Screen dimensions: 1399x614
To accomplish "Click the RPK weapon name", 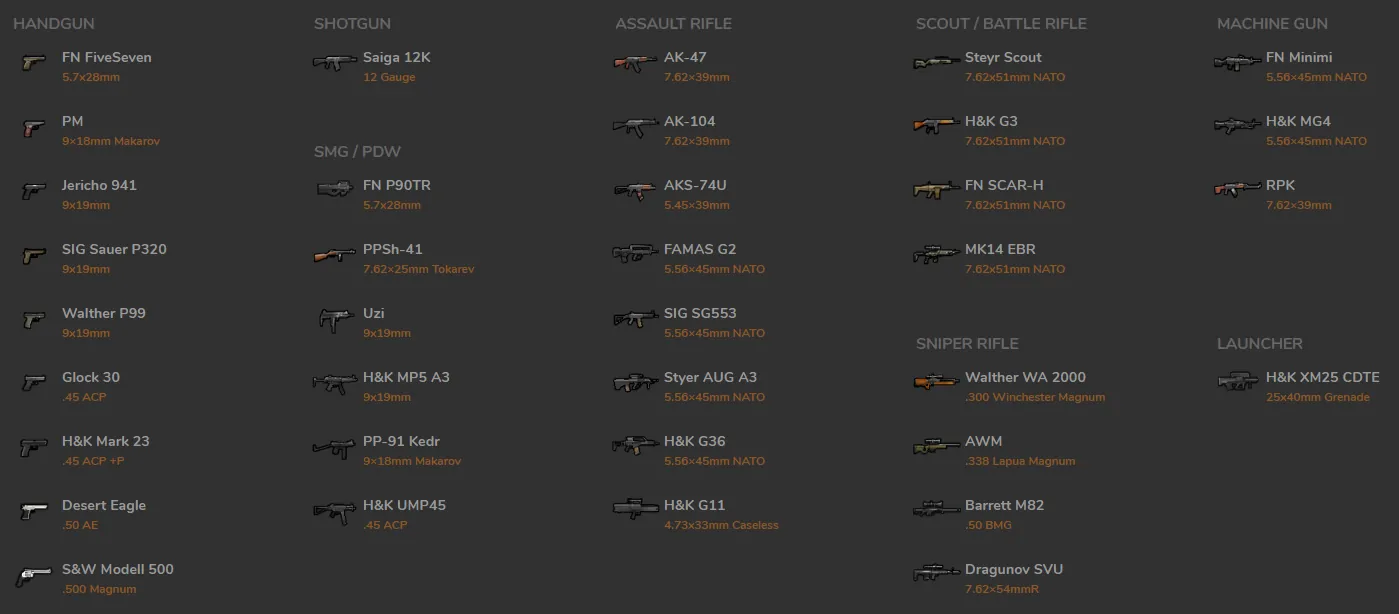I will pyautogui.click(x=1280, y=185).
